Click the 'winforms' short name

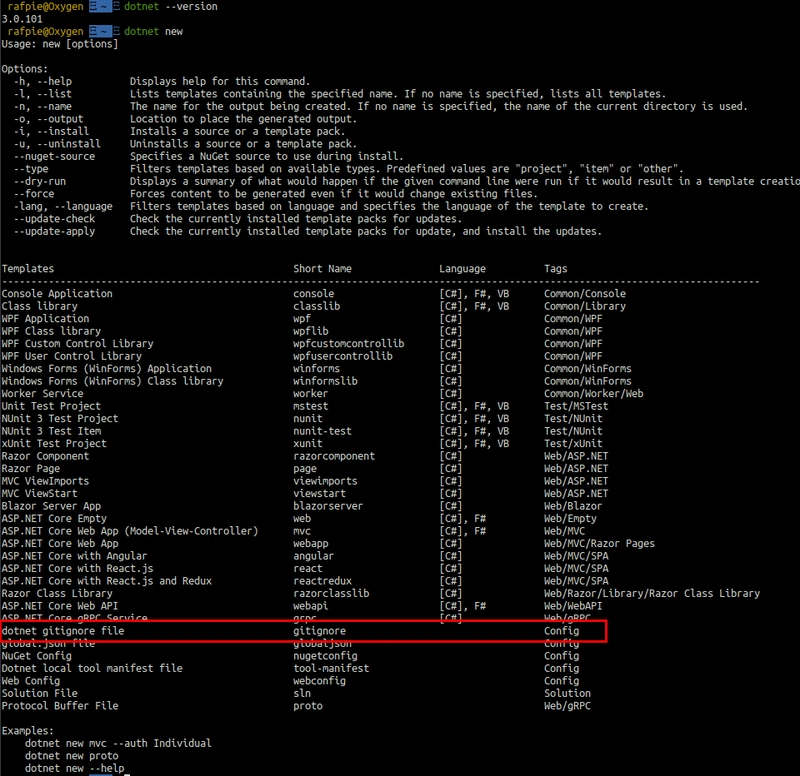coord(316,369)
